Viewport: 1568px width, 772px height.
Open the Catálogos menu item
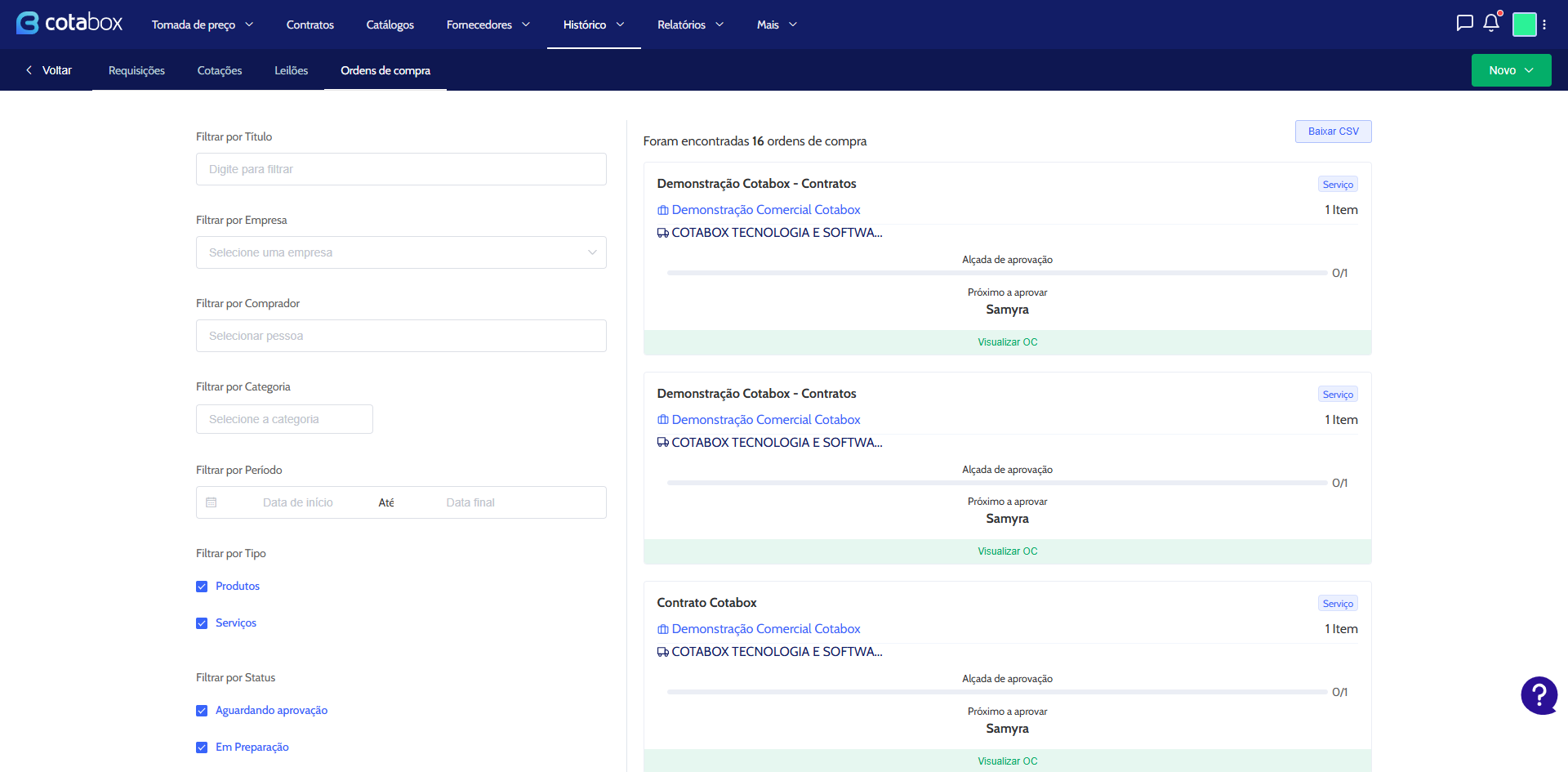coord(390,25)
